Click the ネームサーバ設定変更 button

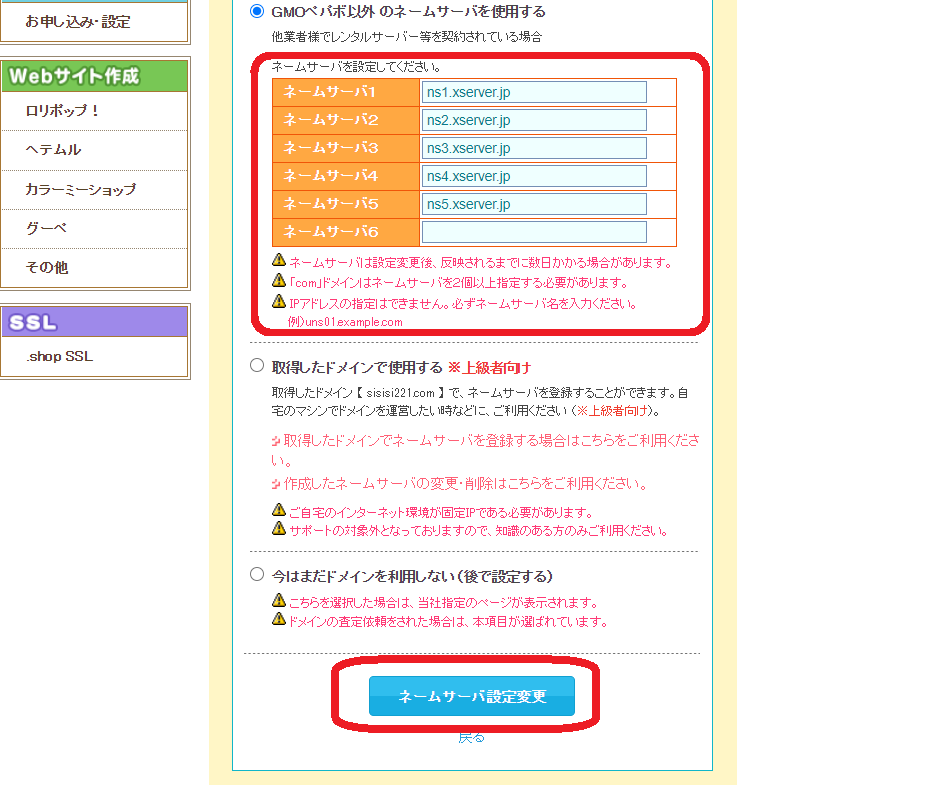click(473, 697)
